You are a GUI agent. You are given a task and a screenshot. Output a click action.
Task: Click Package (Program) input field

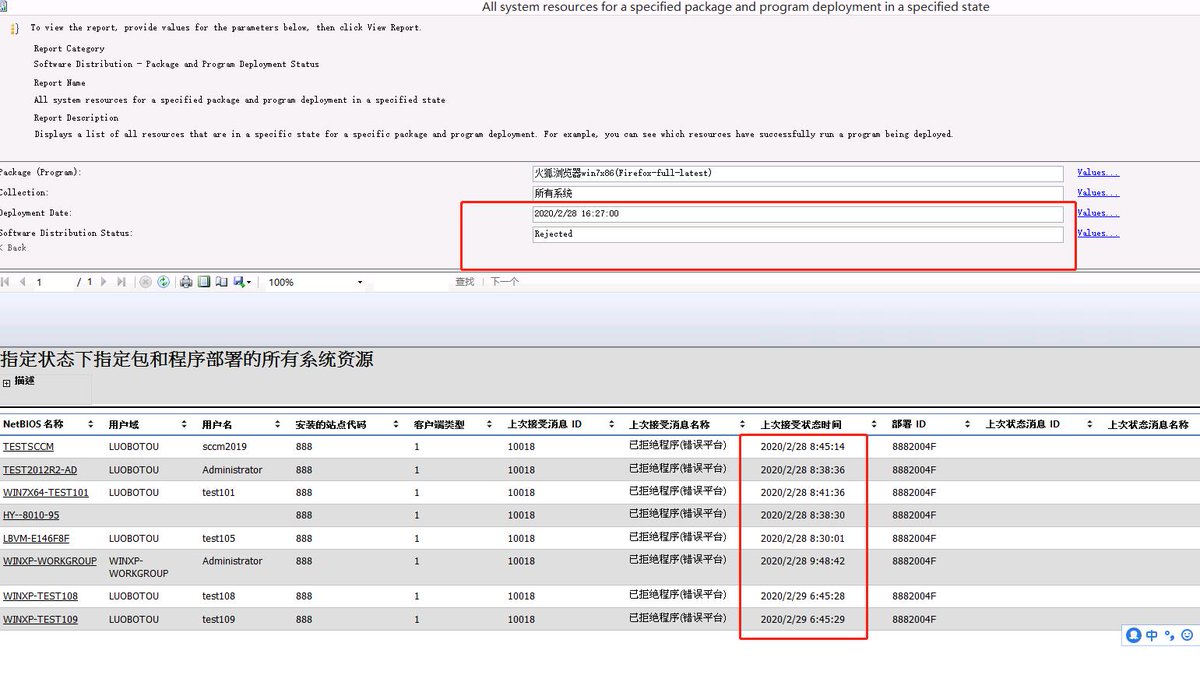tap(798, 173)
